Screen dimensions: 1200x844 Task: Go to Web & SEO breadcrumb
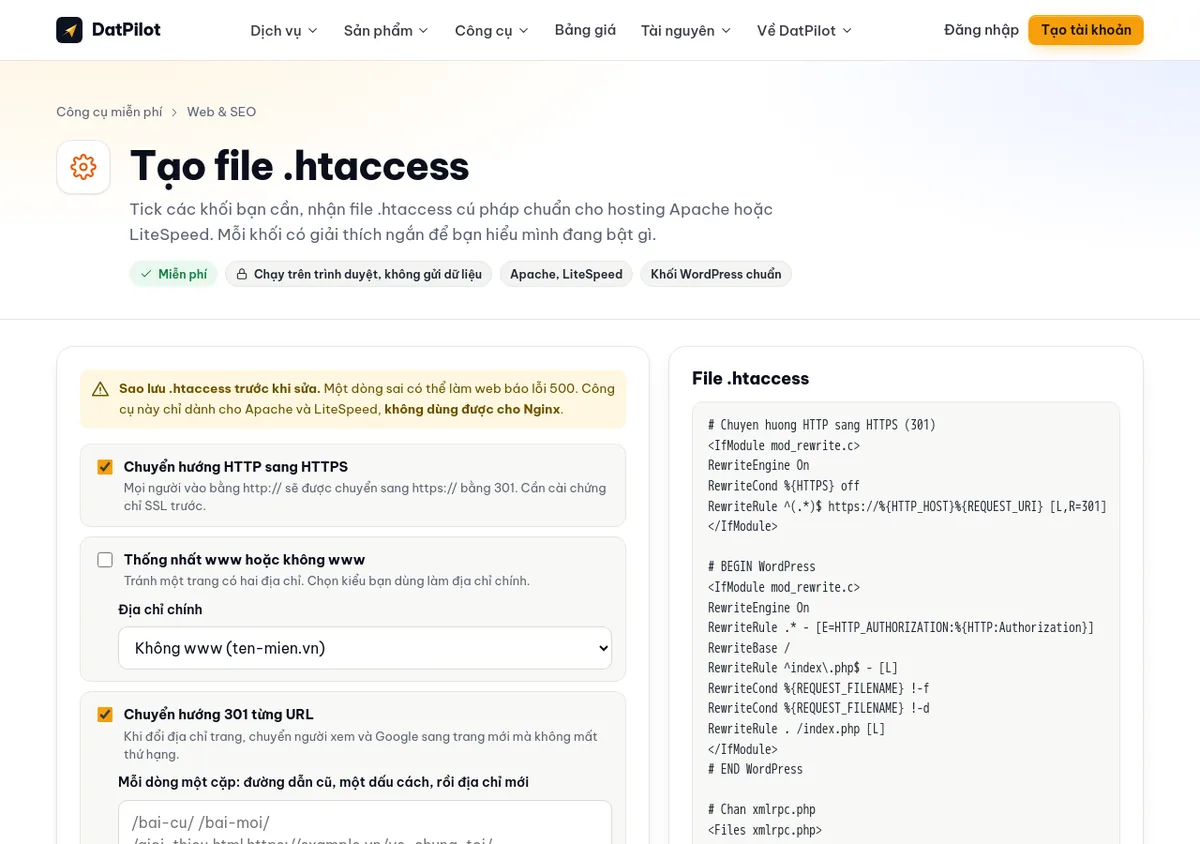[222, 112]
